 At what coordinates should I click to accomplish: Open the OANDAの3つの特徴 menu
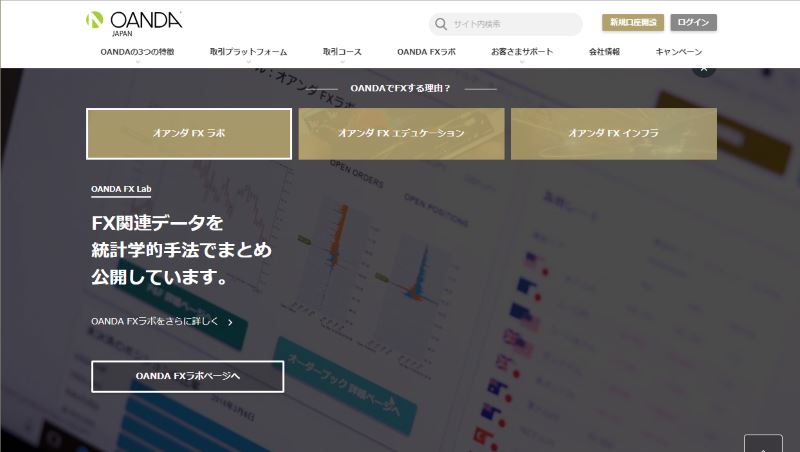click(137, 52)
